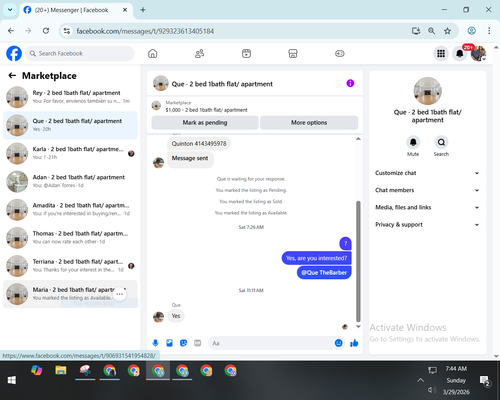Expand the Chat members section
This screenshot has height=400, width=500.
[427, 190]
